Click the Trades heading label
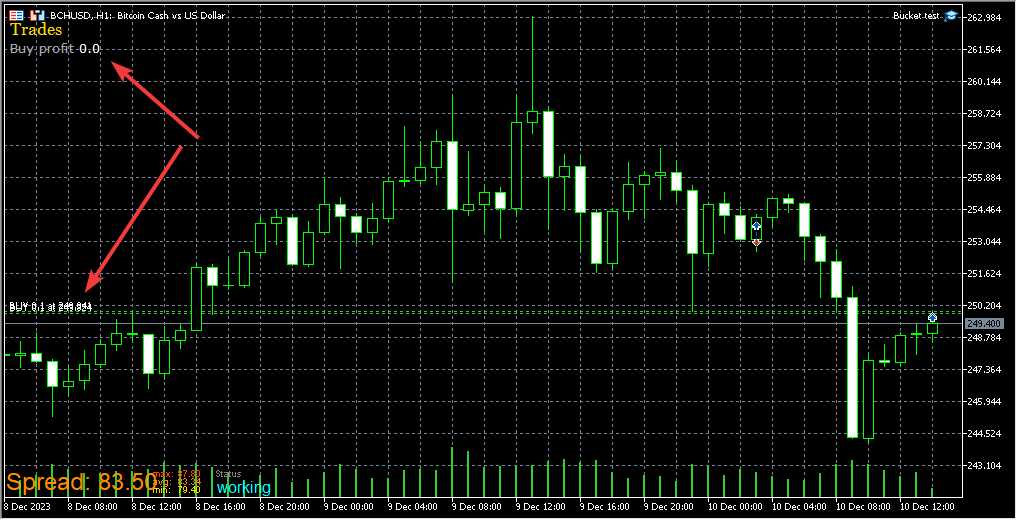This screenshot has width=1017, height=520. pos(36,29)
